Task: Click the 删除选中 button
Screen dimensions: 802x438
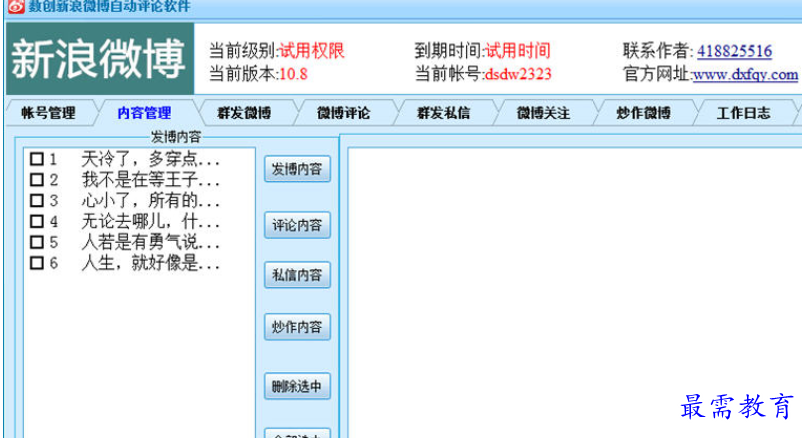Action: click(297, 386)
